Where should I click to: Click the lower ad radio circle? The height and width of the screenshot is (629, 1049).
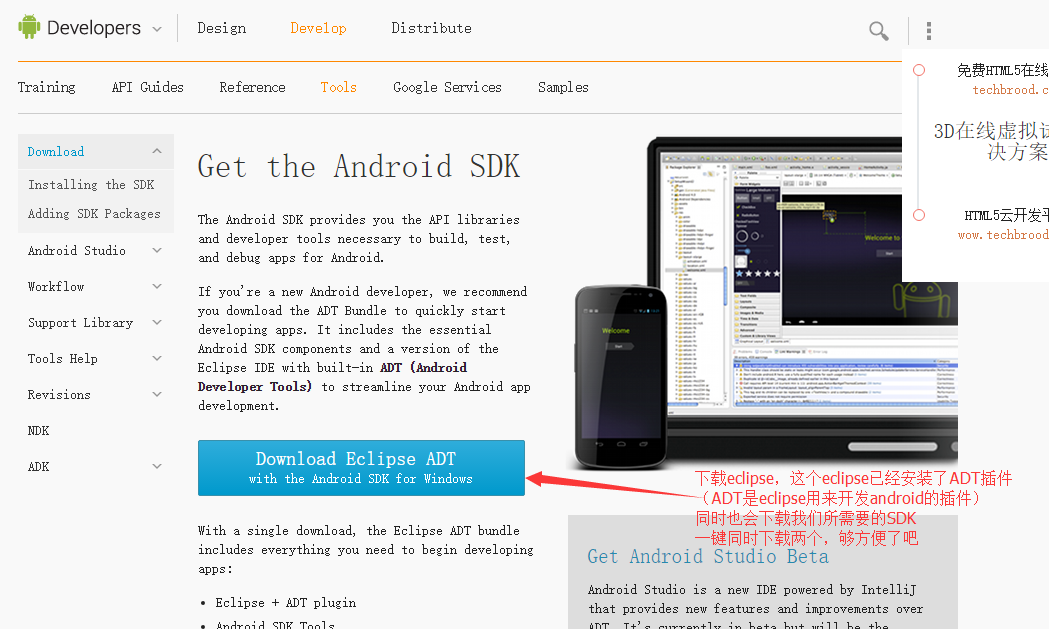[x=919, y=215]
